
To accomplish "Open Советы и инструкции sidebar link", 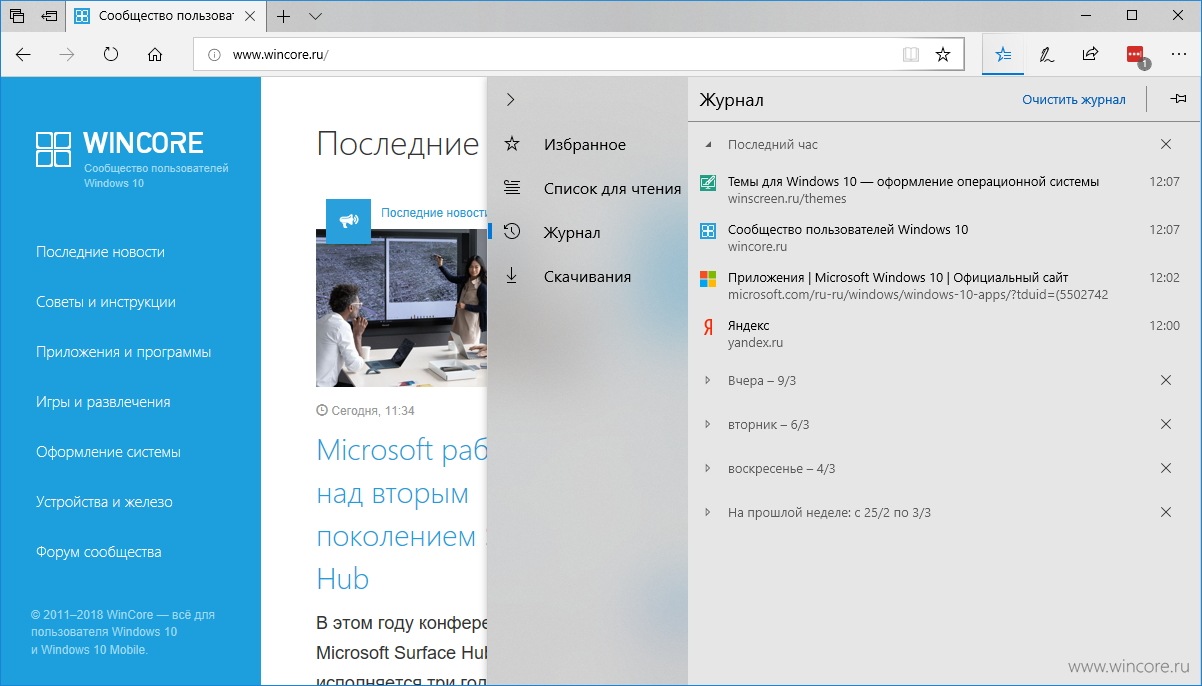I will pos(105,302).
